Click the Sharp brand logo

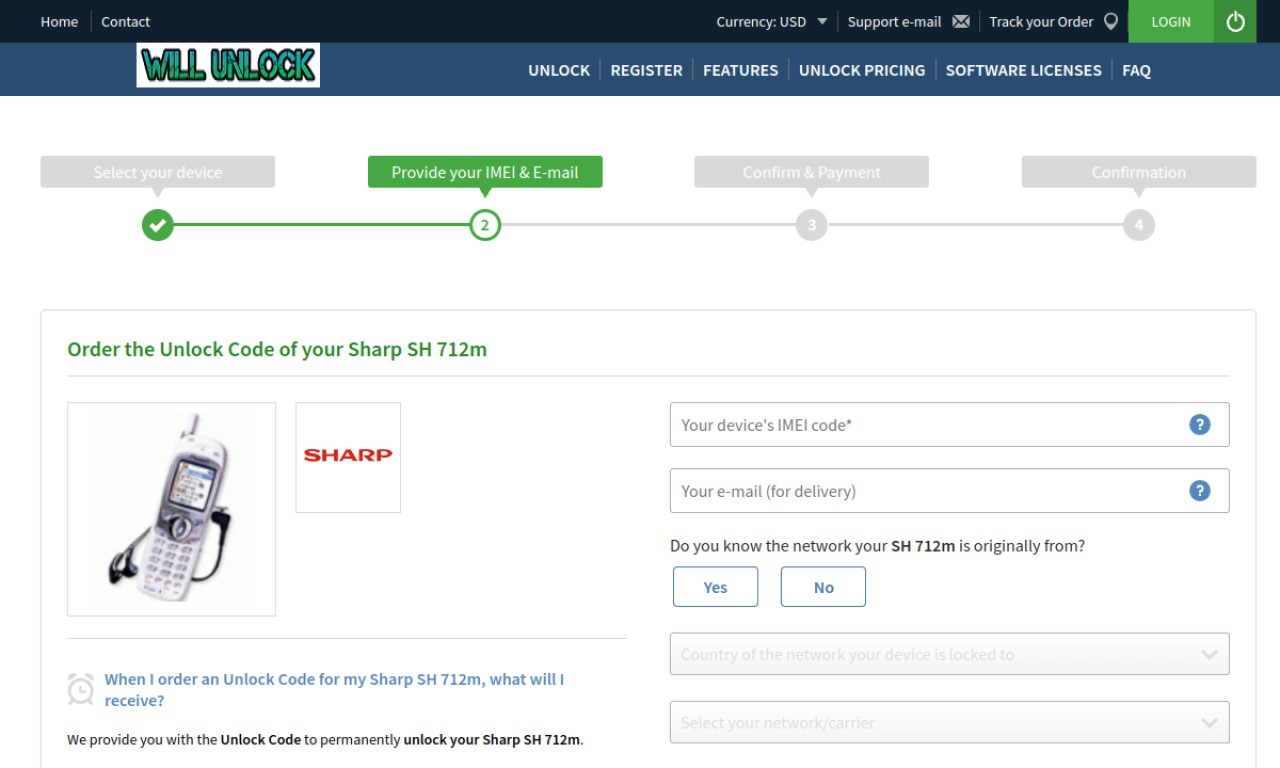(348, 457)
